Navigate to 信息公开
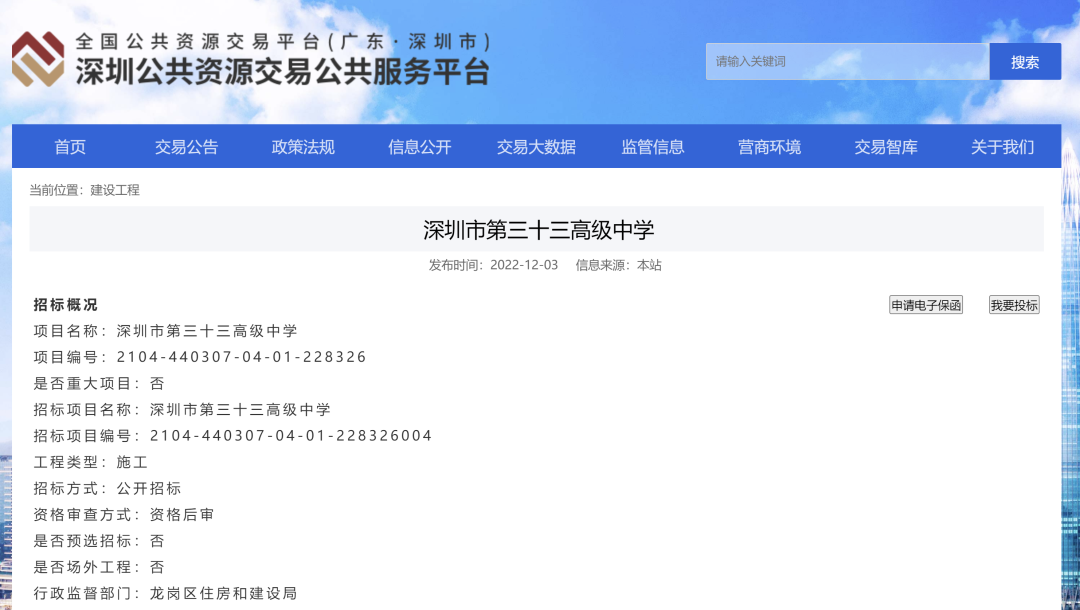 point(419,146)
